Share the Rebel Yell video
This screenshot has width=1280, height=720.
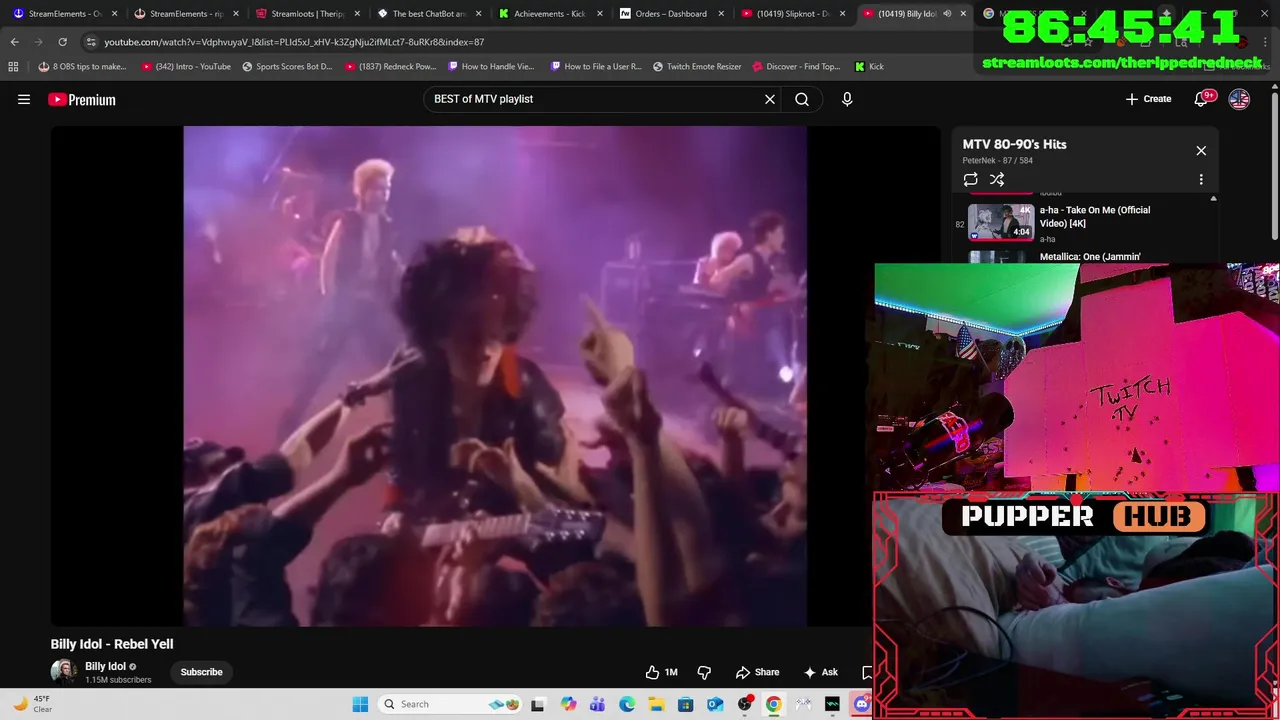tap(757, 672)
